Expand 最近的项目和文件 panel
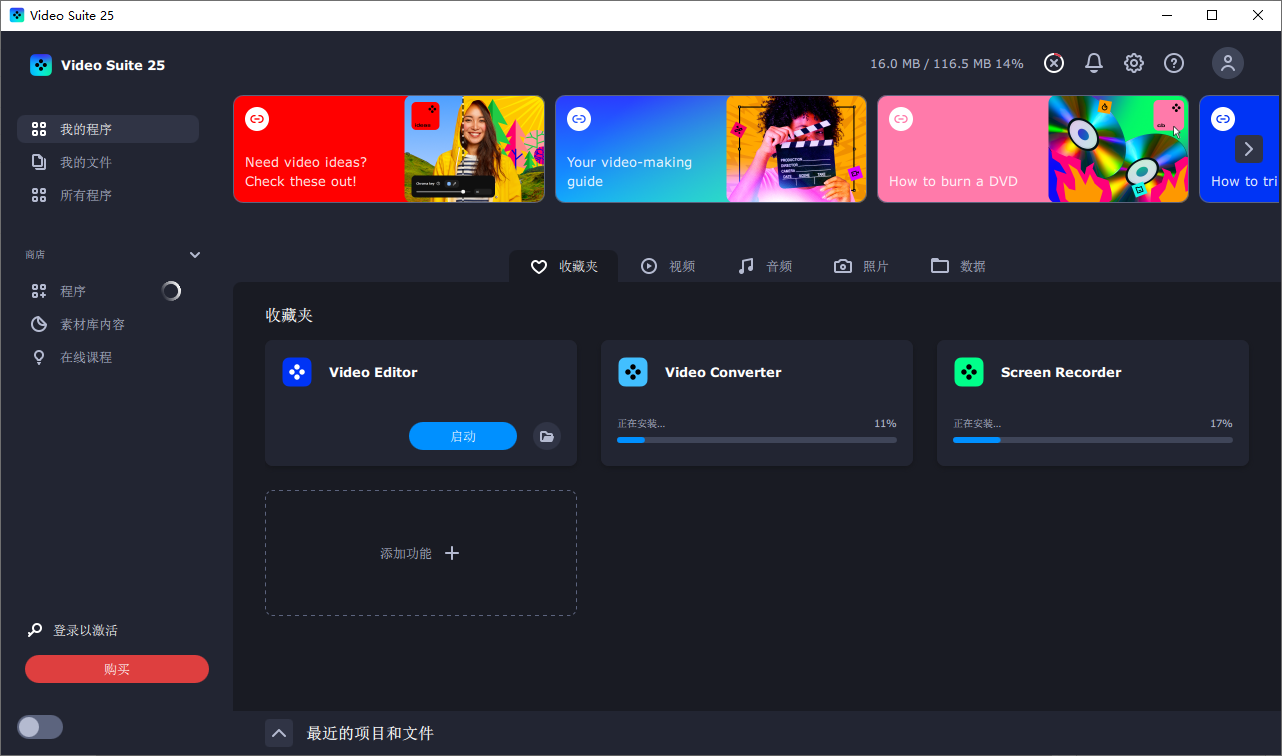This screenshot has height=756, width=1282. [279, 733]
